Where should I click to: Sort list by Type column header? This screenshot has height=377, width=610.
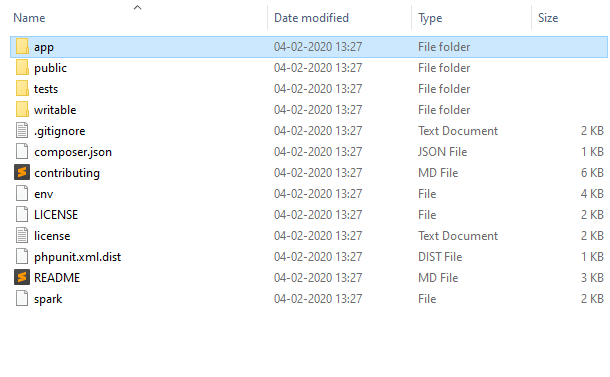(430, 18)
